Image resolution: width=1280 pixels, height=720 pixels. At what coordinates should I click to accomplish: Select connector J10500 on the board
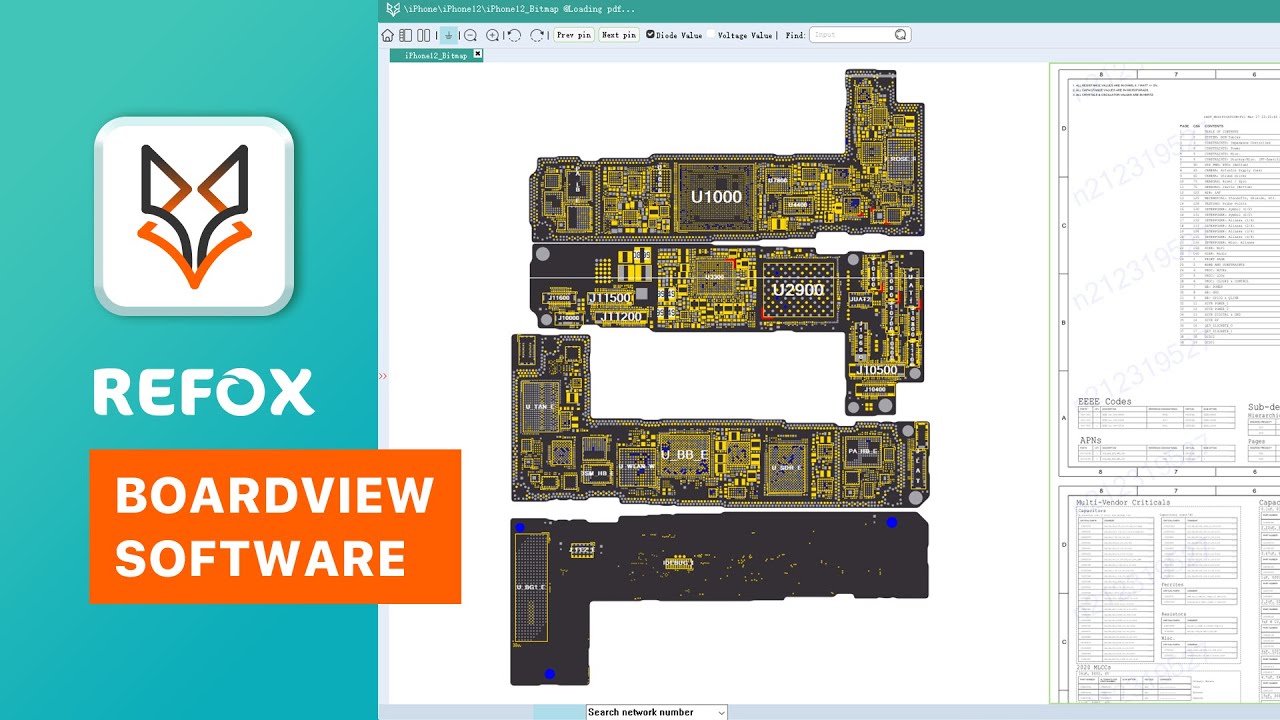[x=878, y=370]
